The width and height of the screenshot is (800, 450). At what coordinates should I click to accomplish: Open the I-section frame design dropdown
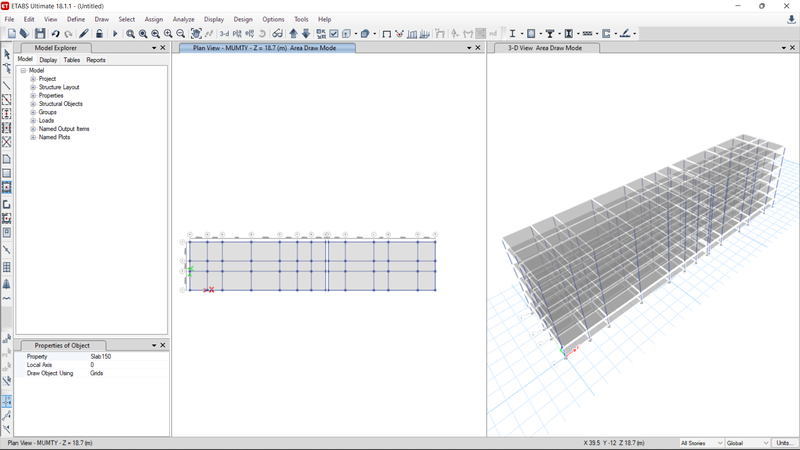pyautogui.click(x=521, y=34)
